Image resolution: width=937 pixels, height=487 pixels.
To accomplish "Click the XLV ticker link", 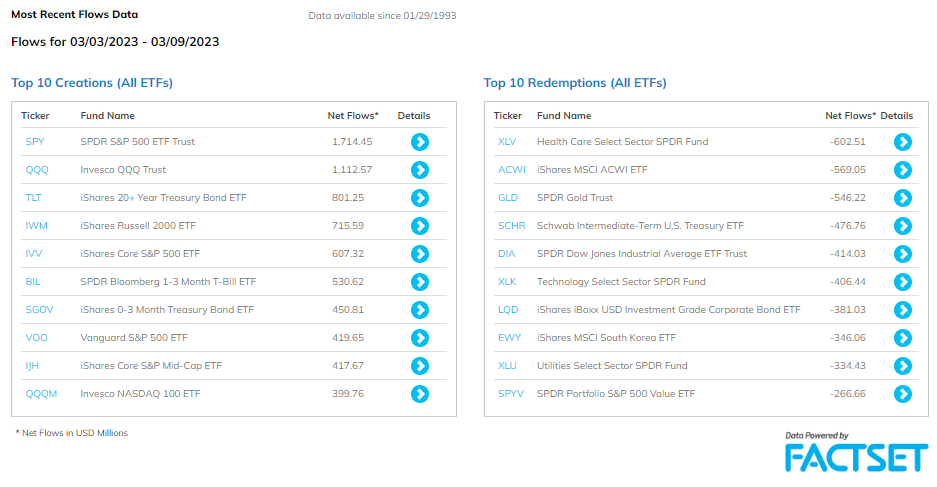I will [x=507, y=142].
